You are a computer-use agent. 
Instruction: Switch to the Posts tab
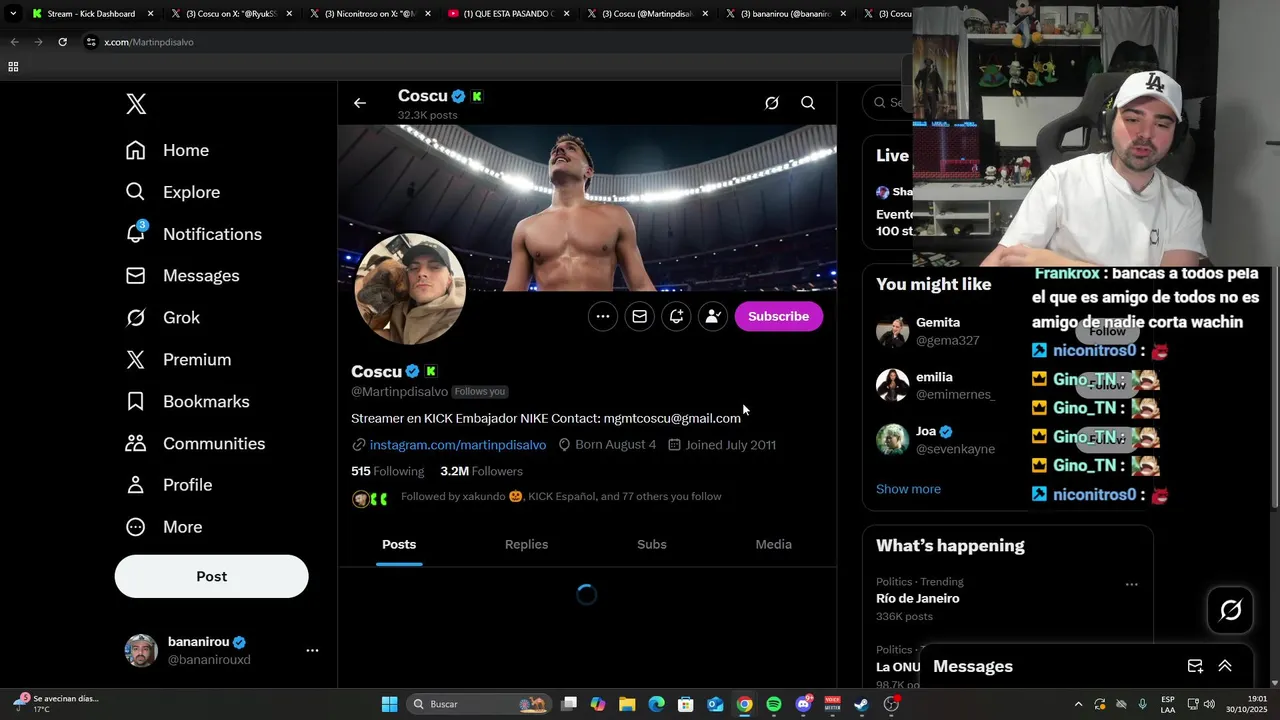pyautogui.click(x=399, y=544)
